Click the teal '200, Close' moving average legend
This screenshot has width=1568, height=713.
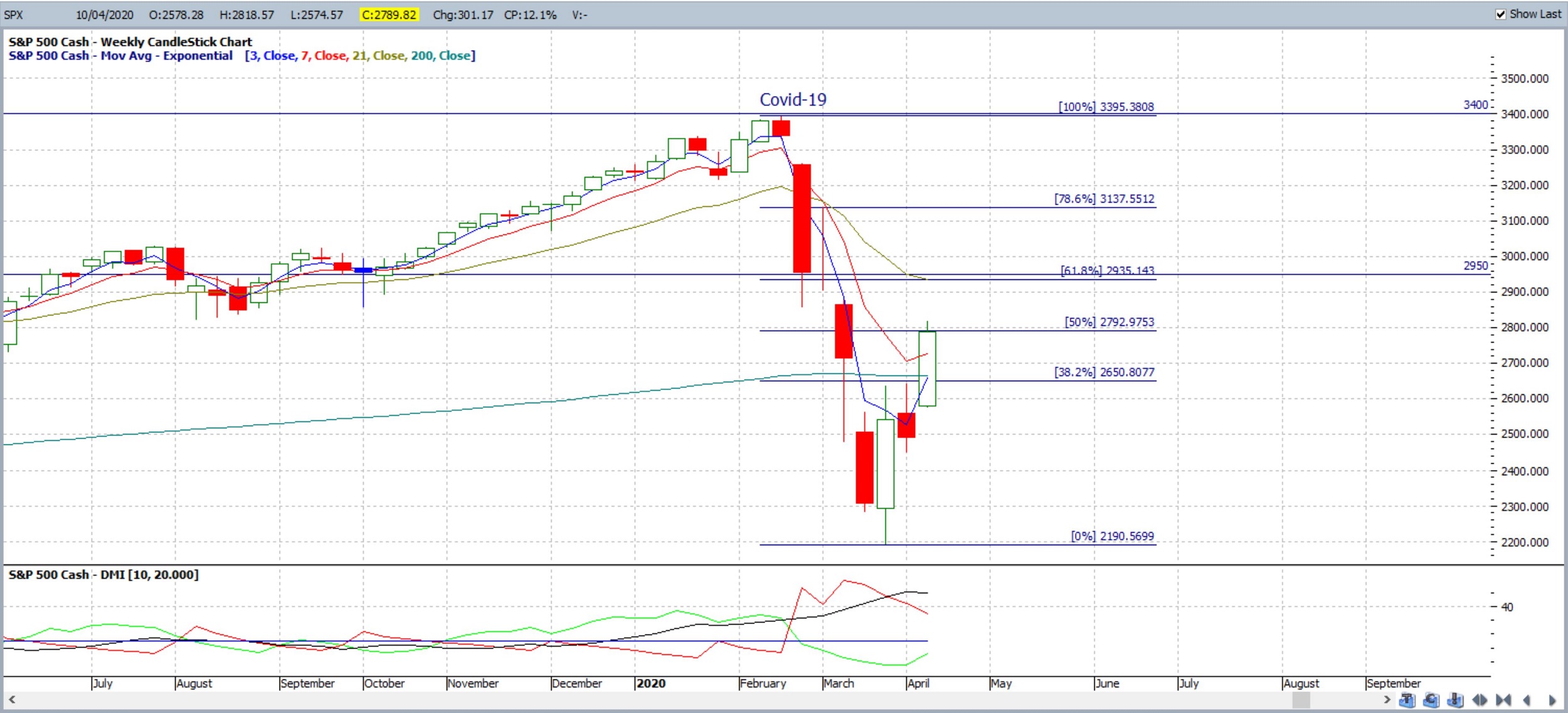440,56
